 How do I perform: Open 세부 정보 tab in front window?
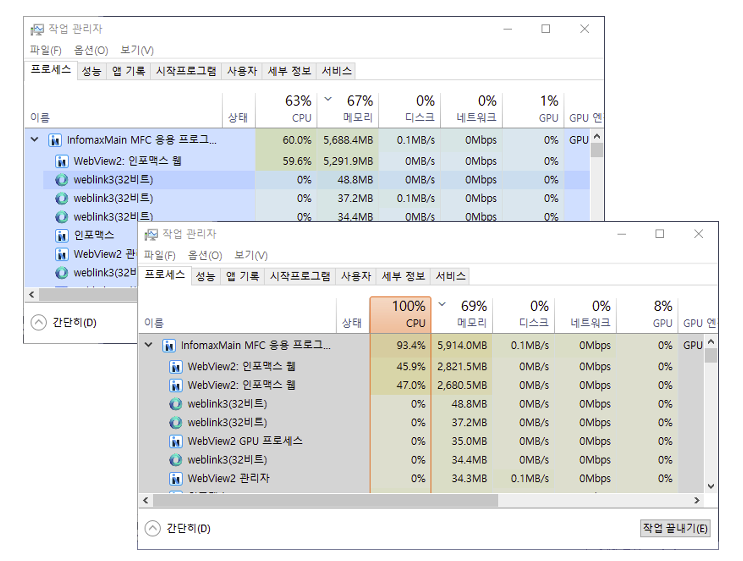[403, 276]
